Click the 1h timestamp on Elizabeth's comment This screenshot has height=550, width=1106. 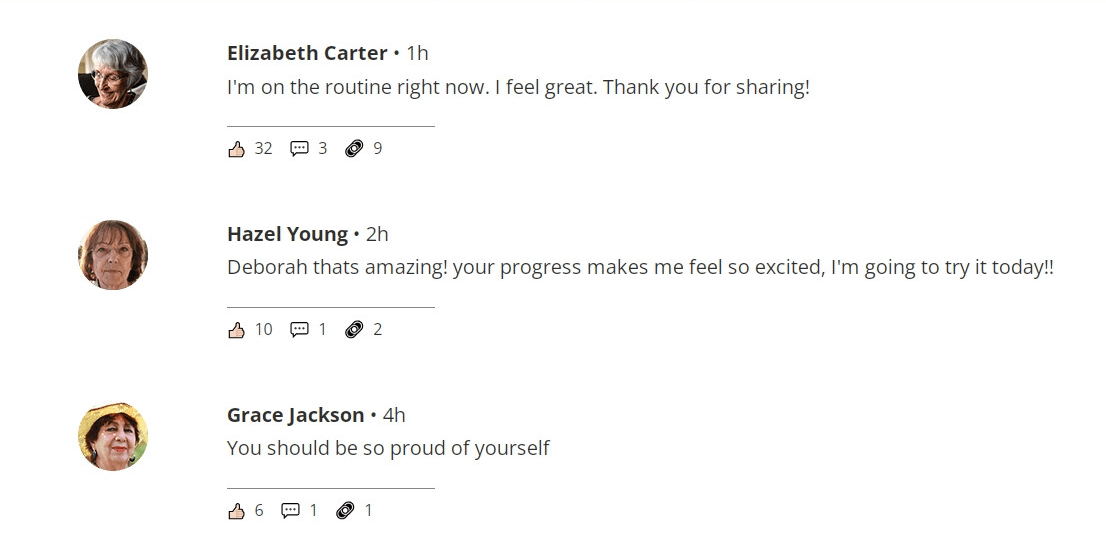417,53
